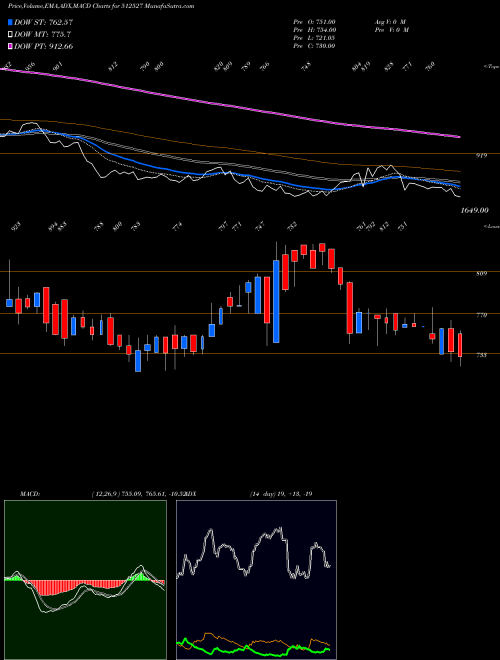Image resolution: width=500 pixels, height=660 pixels.
Task: Click the '<Tops' marker label
Action: [x=491, y=67]
